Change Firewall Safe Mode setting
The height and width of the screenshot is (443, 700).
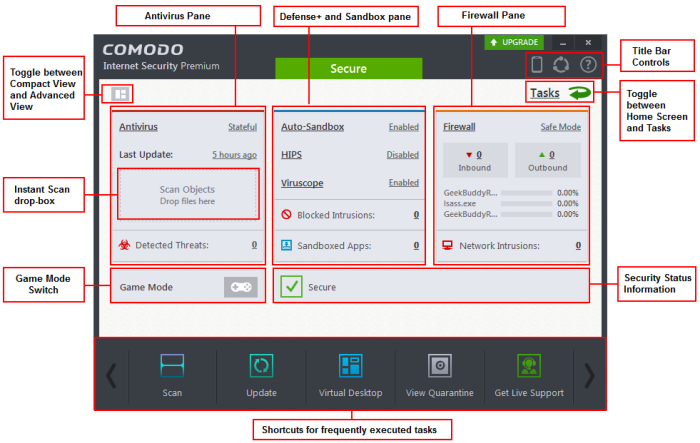[x=561, y=127]
